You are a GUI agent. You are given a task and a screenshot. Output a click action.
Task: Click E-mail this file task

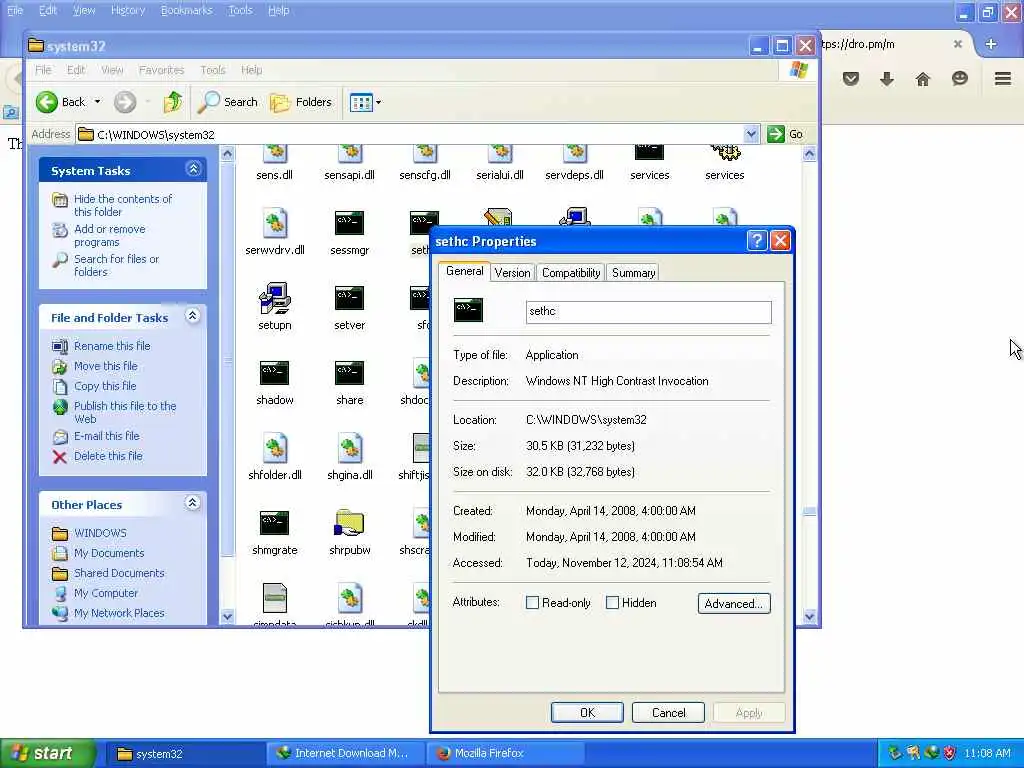pyautogui.click(x=106, y=436)
